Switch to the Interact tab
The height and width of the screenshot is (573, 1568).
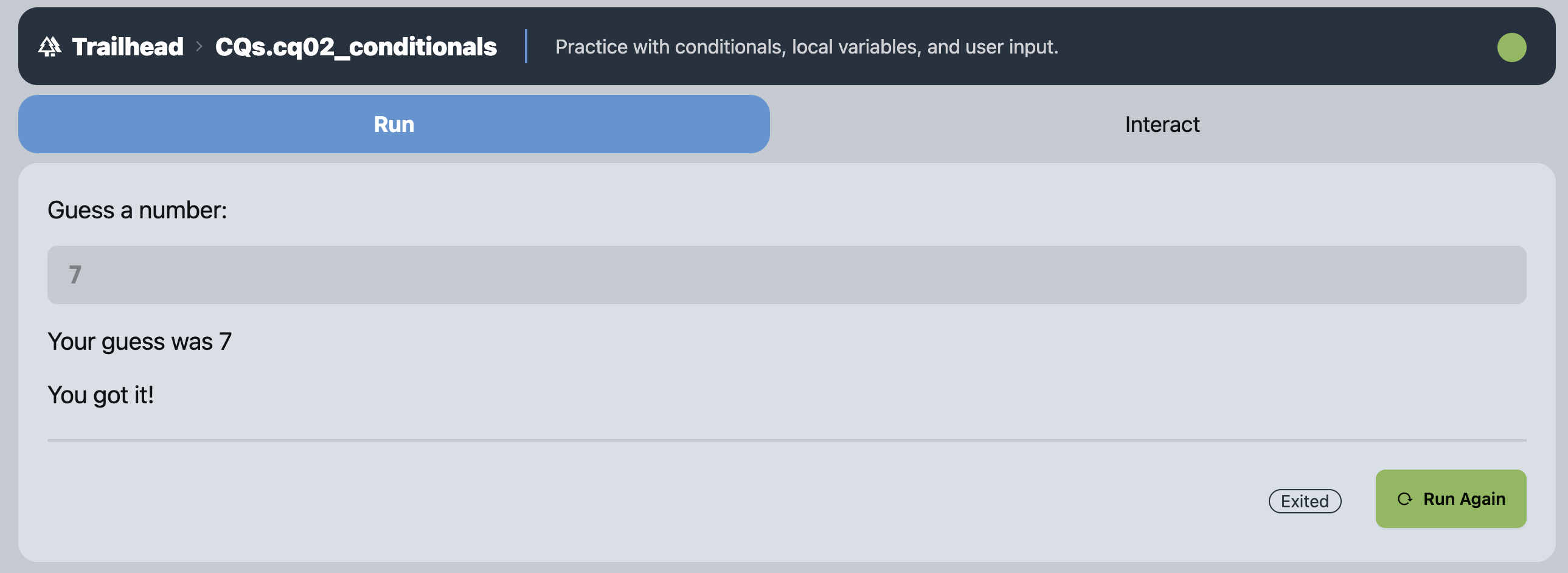pyautogui.click(x=1161, y=124)
